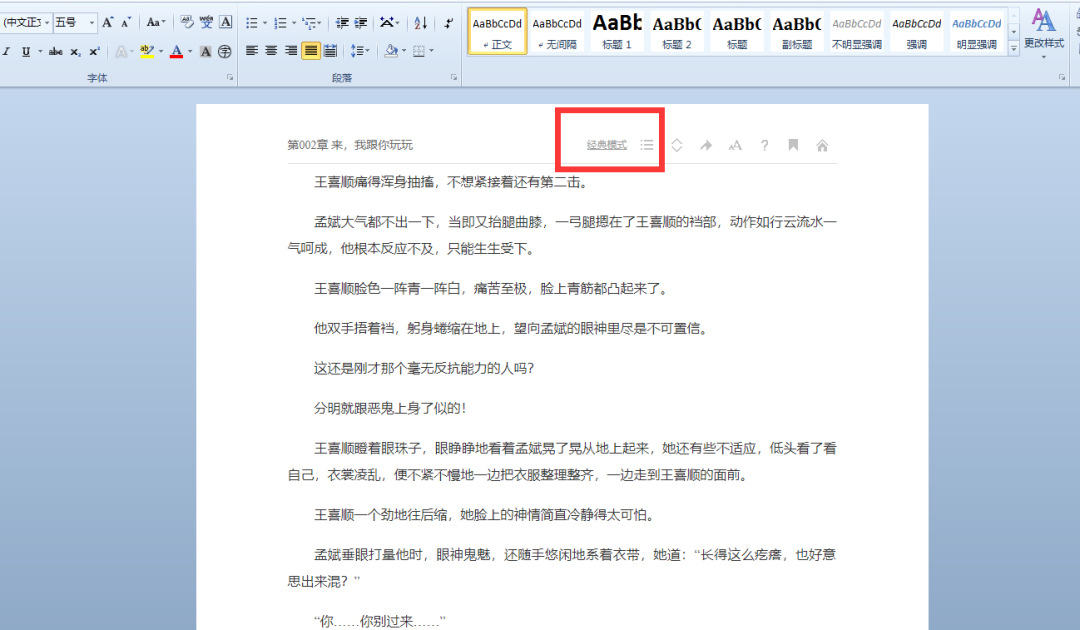Expand the bullets list dropdown
This screenshot has width=1080, height=630.
pyautogui.click(x=265, y=24)
